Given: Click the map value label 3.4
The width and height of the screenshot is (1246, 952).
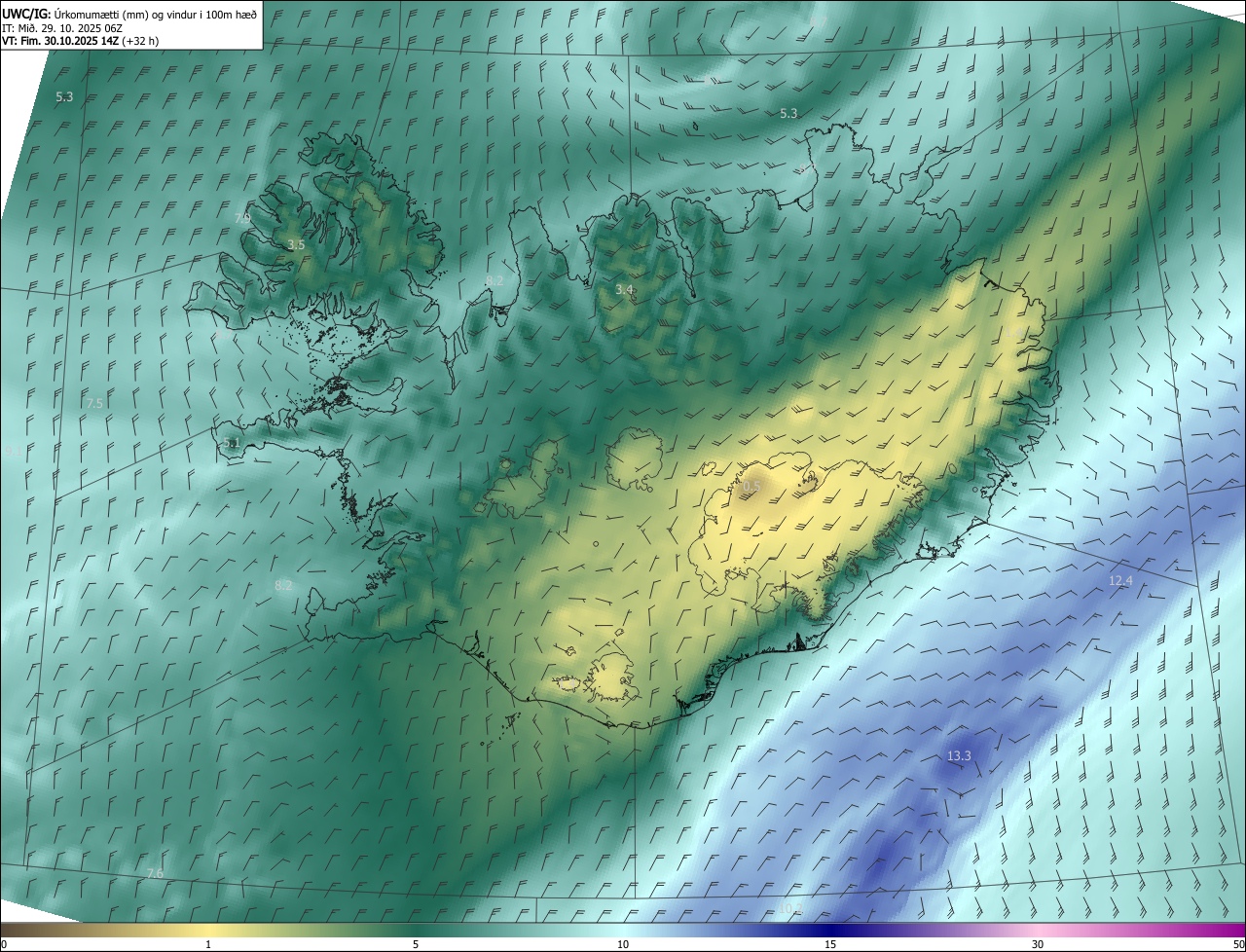Looking at the screenshot, I should (x=625, y=289).
